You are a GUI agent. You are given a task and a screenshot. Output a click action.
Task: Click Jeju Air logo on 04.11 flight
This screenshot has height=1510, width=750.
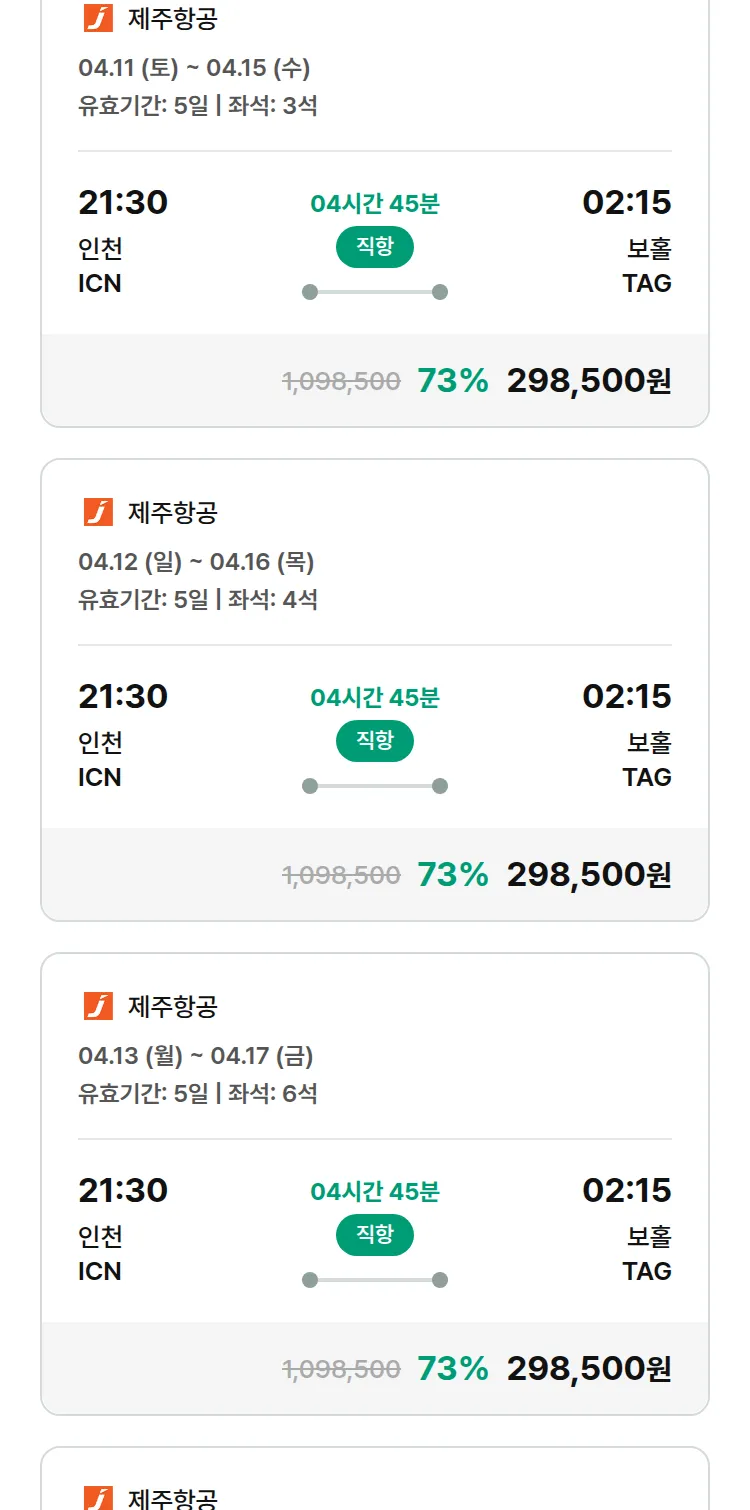pyautogui.click(x=98, y=18)
